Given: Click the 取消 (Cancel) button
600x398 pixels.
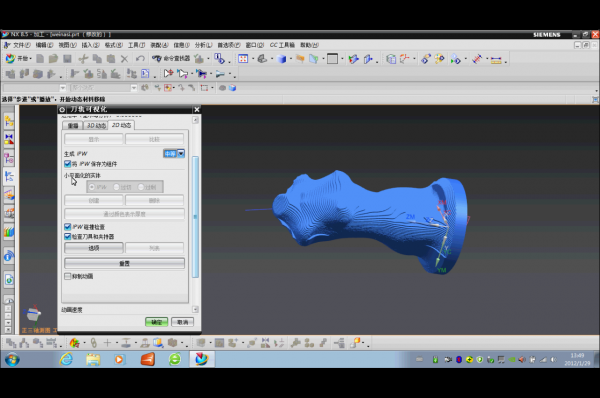Looking at the screenshot, I should pos(183,322).
